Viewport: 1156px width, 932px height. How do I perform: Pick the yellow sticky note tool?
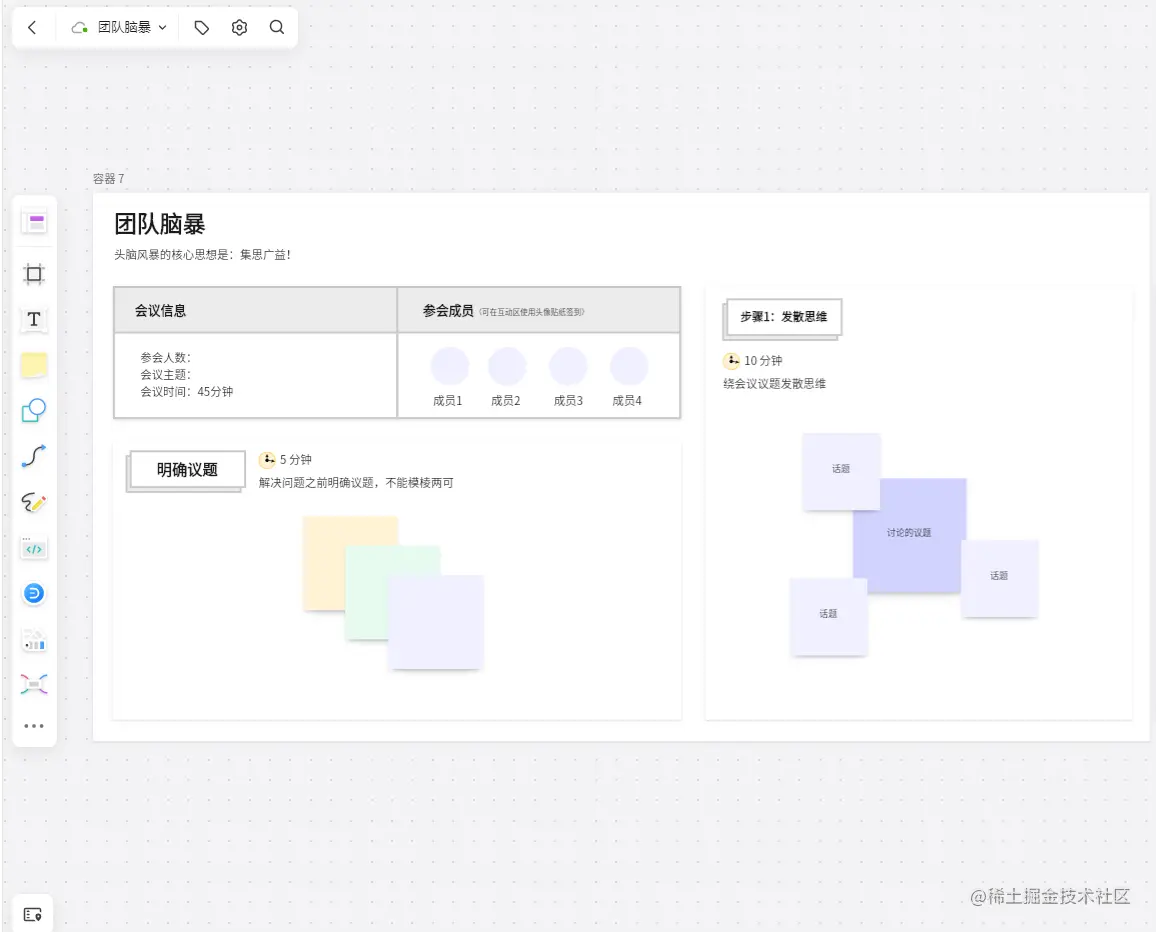click(34, 365)
